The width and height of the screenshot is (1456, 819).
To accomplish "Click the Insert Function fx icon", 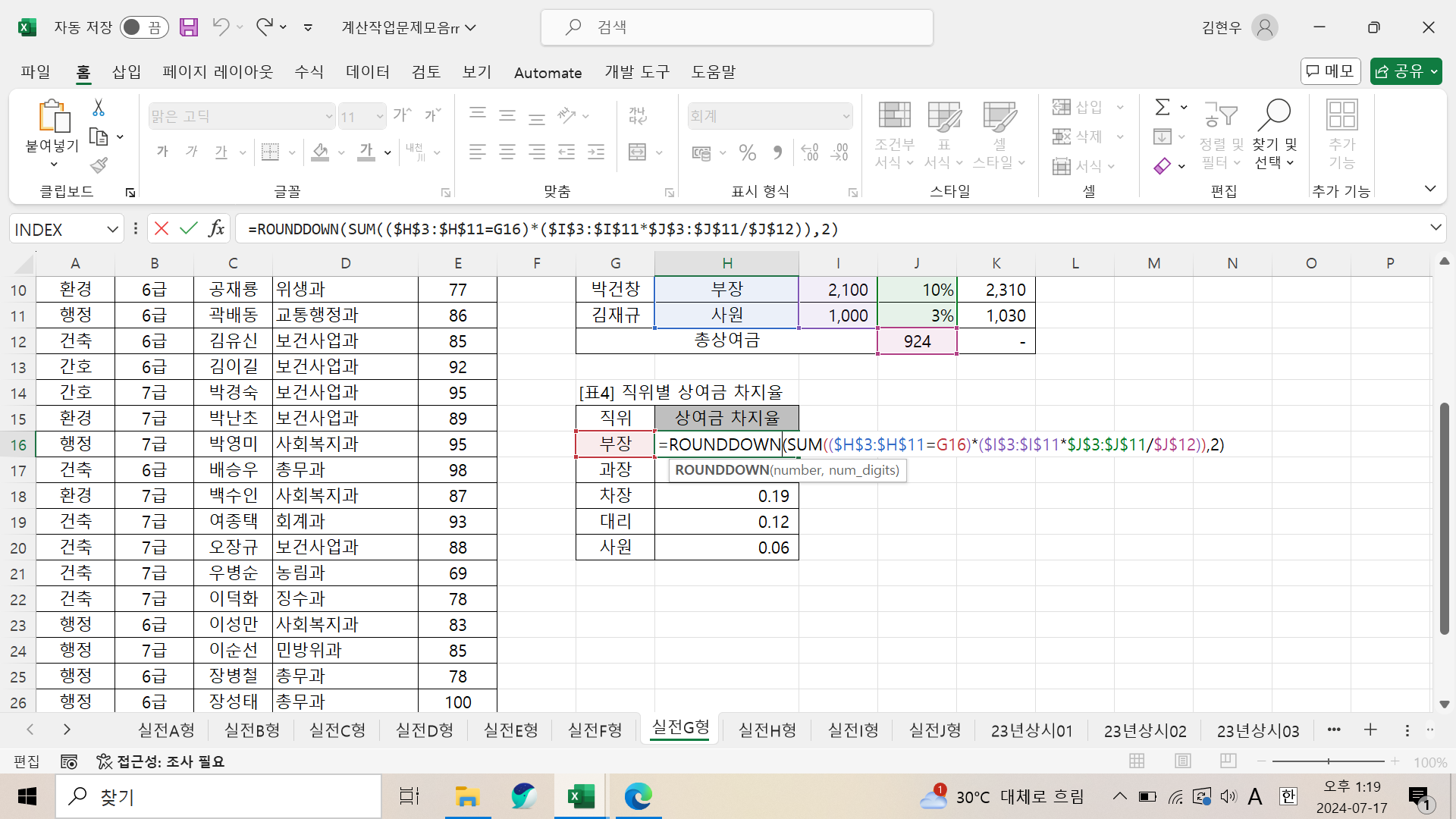I will tap(217, 228).
